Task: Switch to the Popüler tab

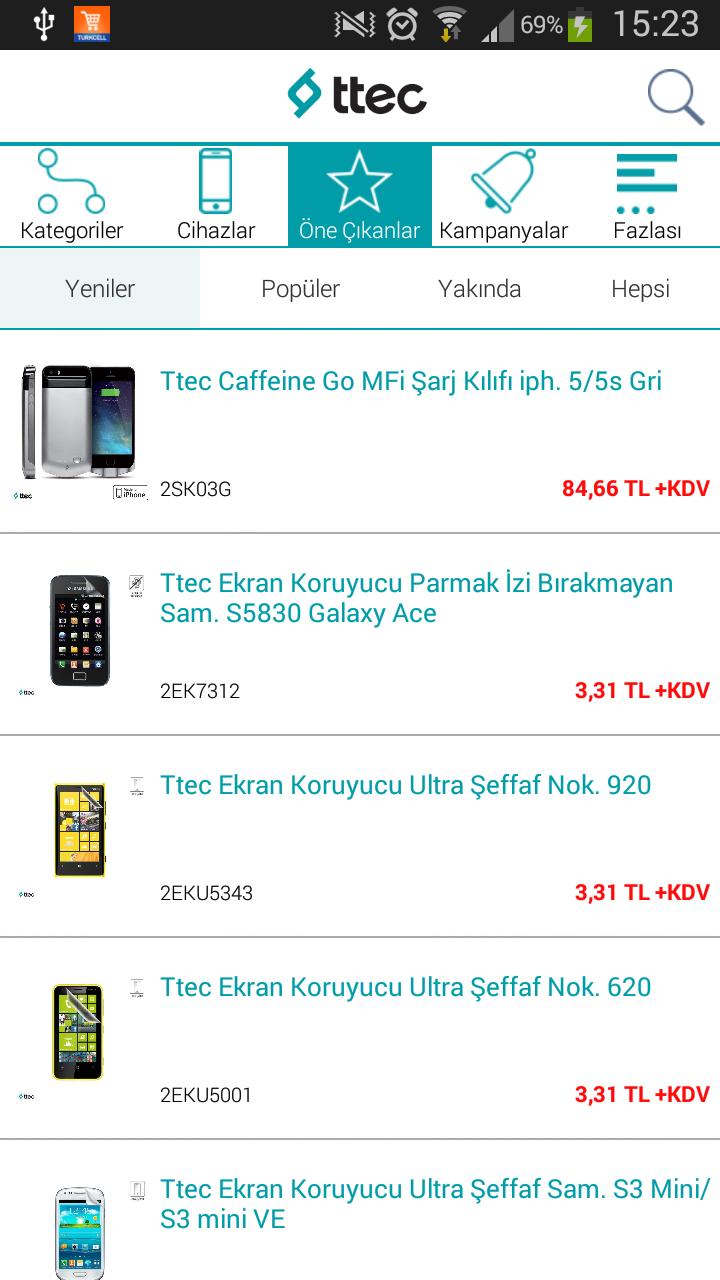Action: (x=300, y=289)
